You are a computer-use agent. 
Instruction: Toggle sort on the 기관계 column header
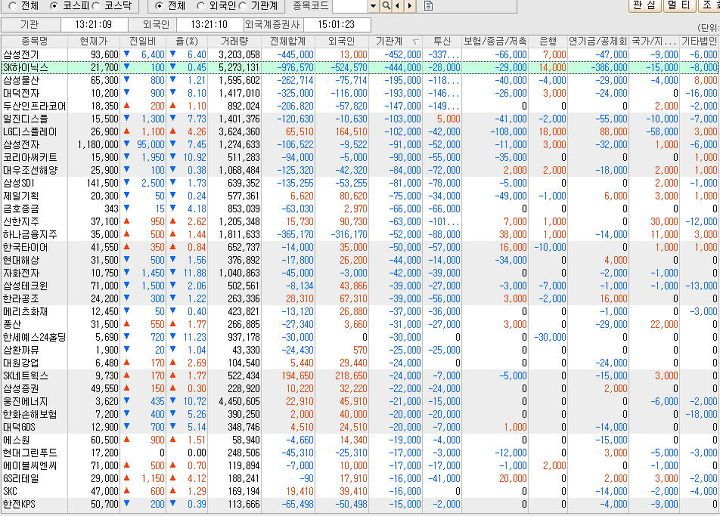(396, 41)
